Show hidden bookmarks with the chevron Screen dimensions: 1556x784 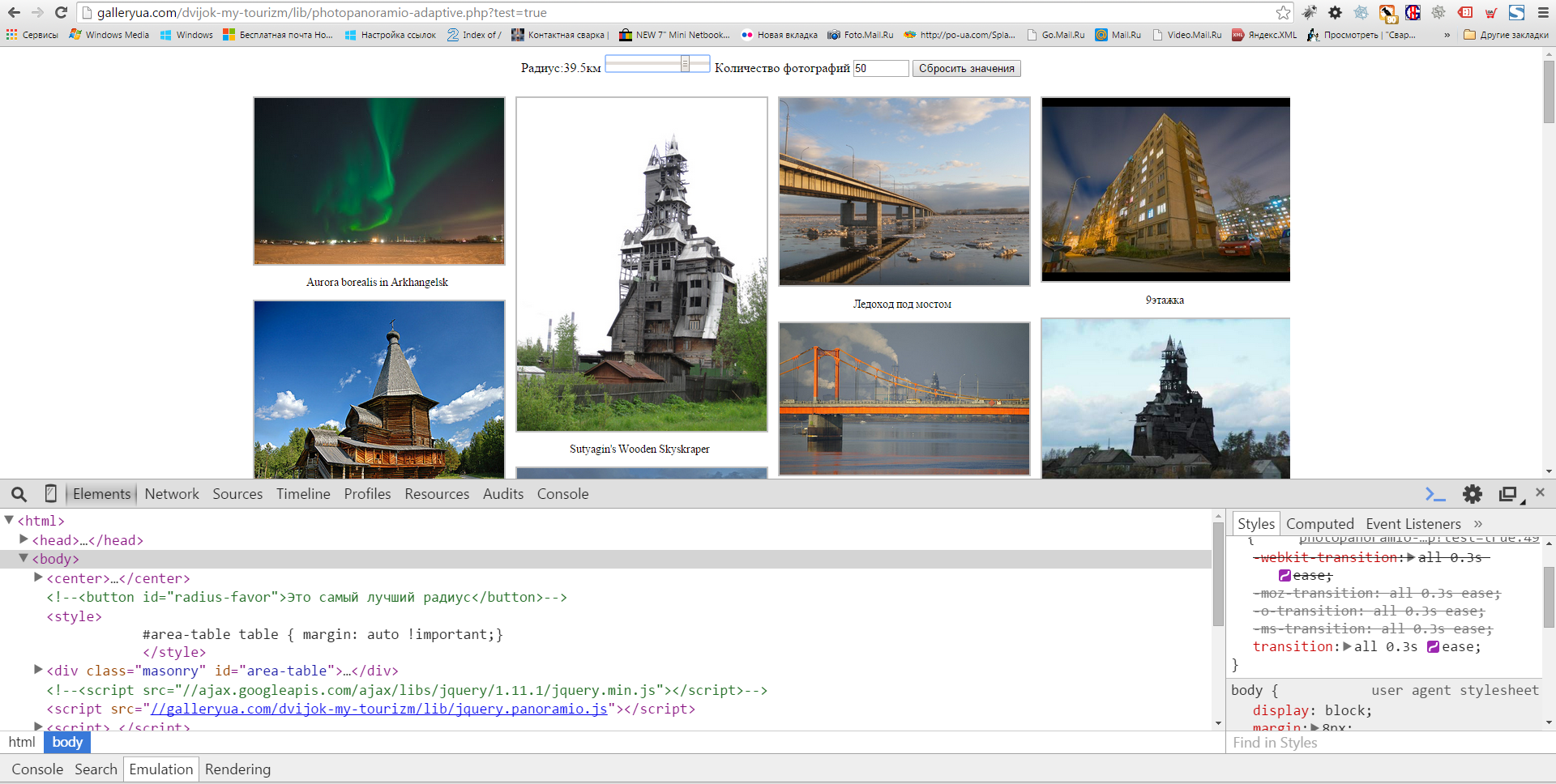pos(1447,35)
